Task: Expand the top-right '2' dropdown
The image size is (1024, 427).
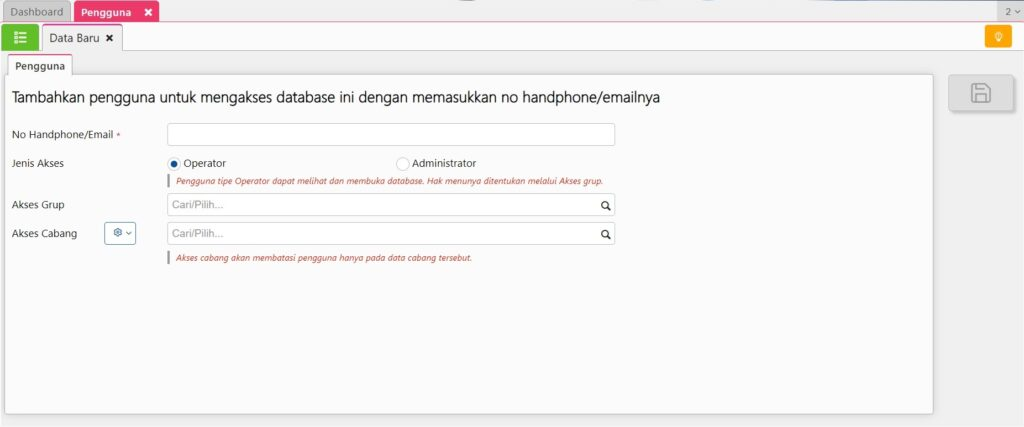Action: (x=1010, y=12)
